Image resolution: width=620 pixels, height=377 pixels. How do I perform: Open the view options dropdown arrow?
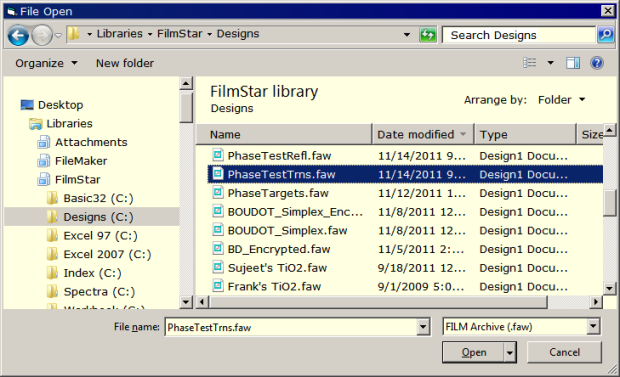point(550,63)
